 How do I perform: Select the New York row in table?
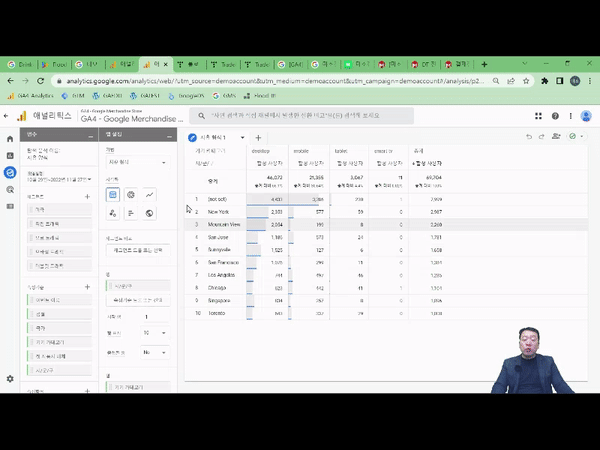[x=218, y=212]
